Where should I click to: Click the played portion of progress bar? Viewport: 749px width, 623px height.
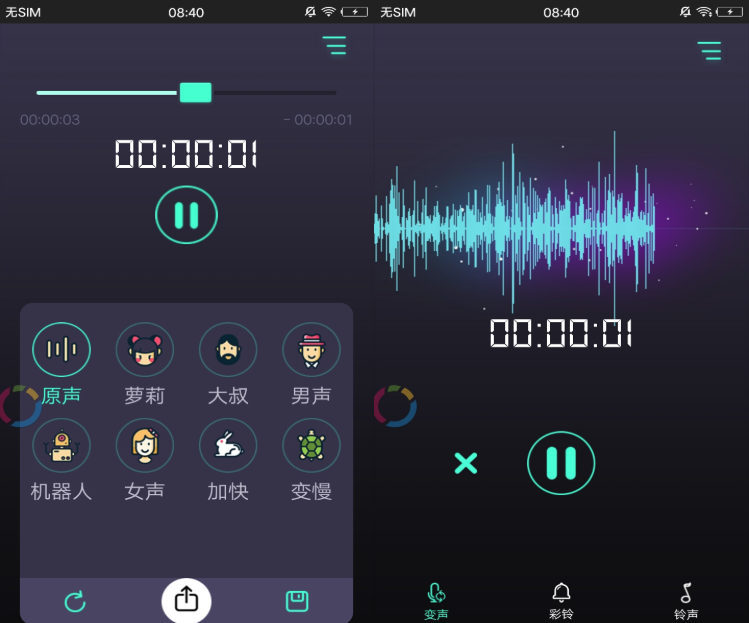tap(108, 93)
